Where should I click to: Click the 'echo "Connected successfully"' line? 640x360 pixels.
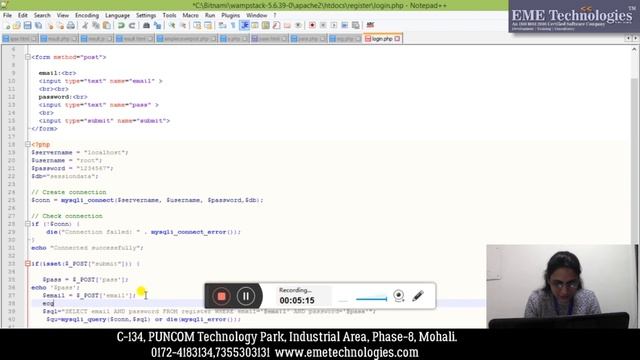[87, 248]
